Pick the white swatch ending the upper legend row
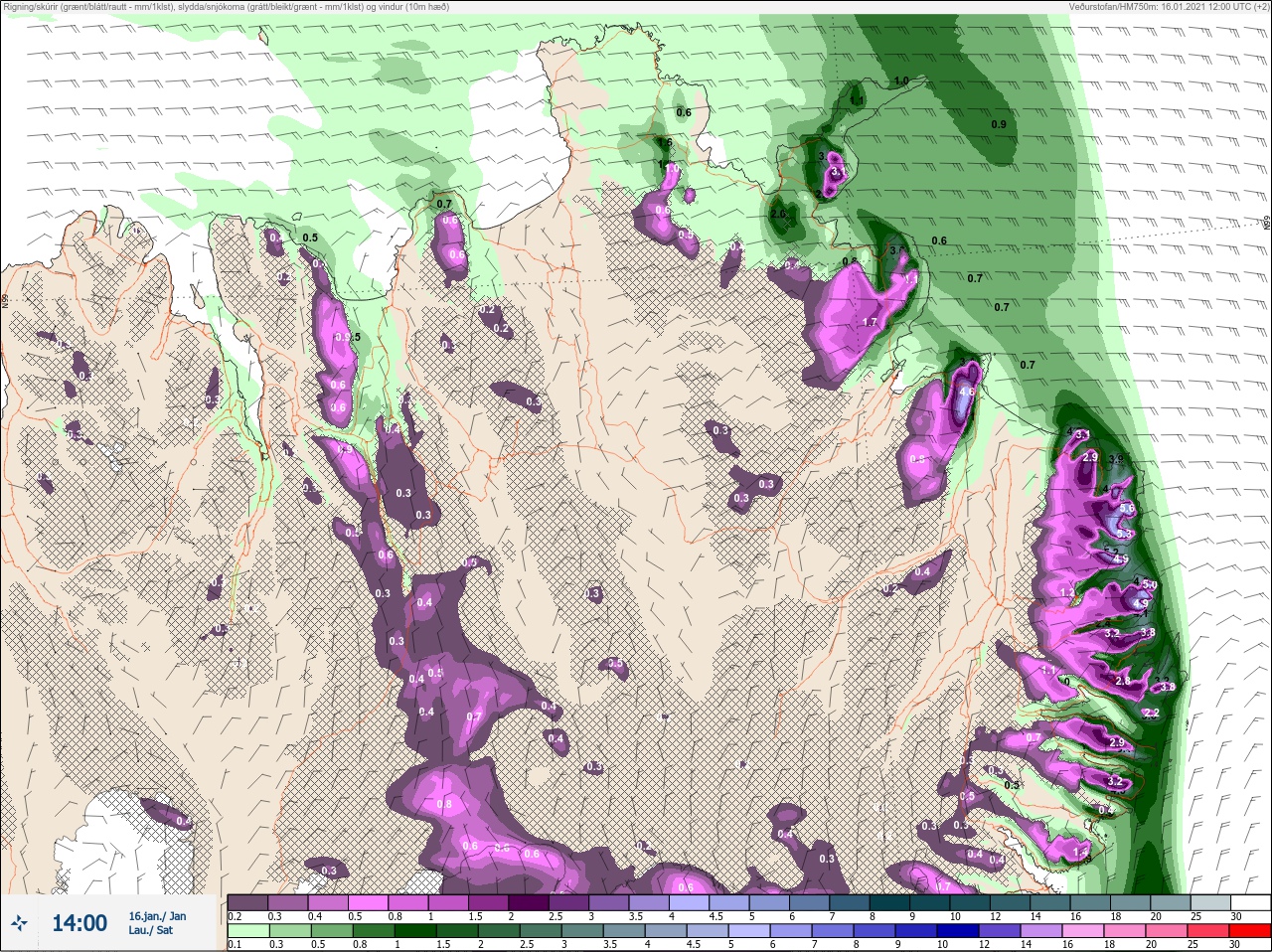The image size is (1272, 952). coord(1249,902)
